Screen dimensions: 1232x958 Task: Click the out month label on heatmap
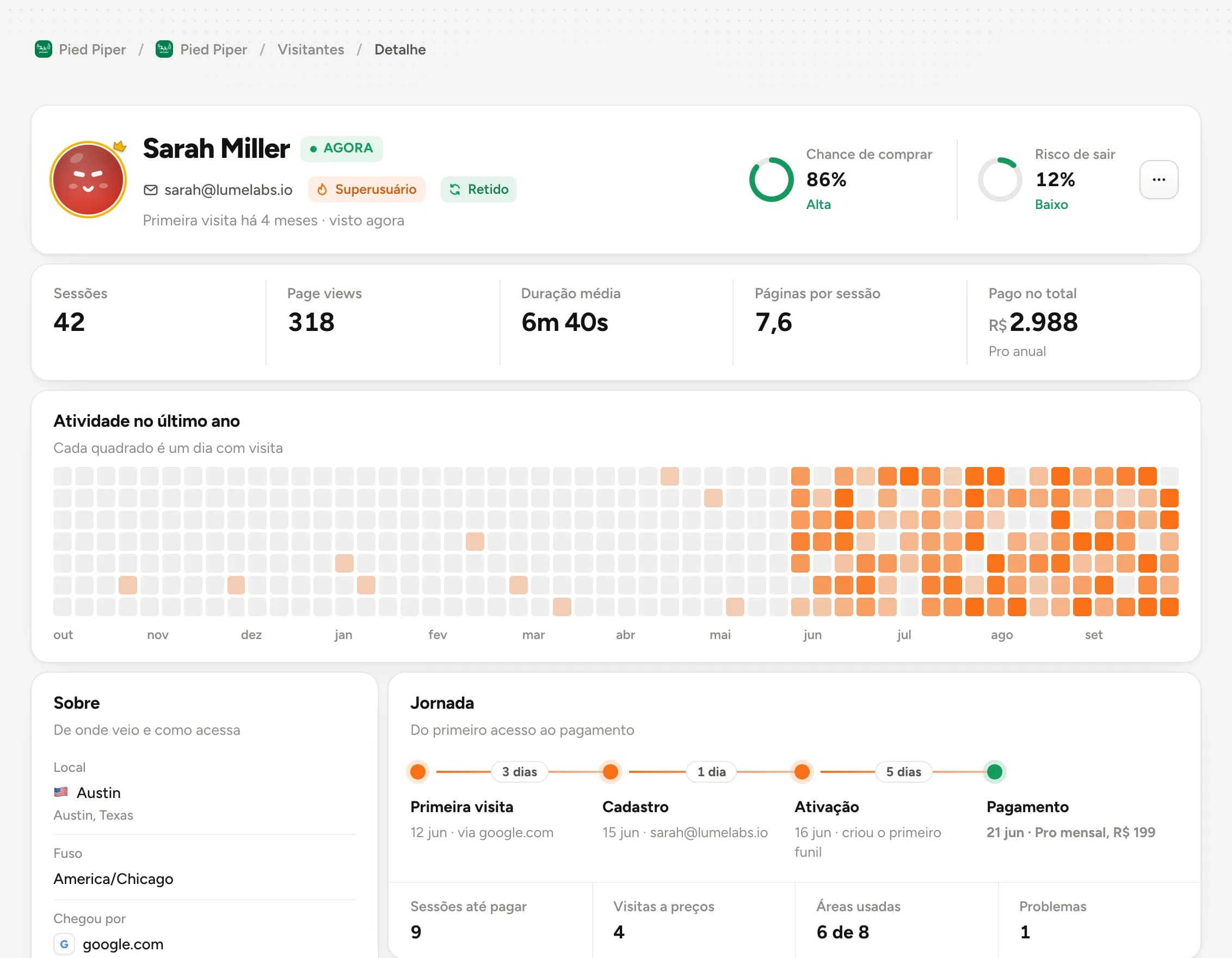[63, 634]
